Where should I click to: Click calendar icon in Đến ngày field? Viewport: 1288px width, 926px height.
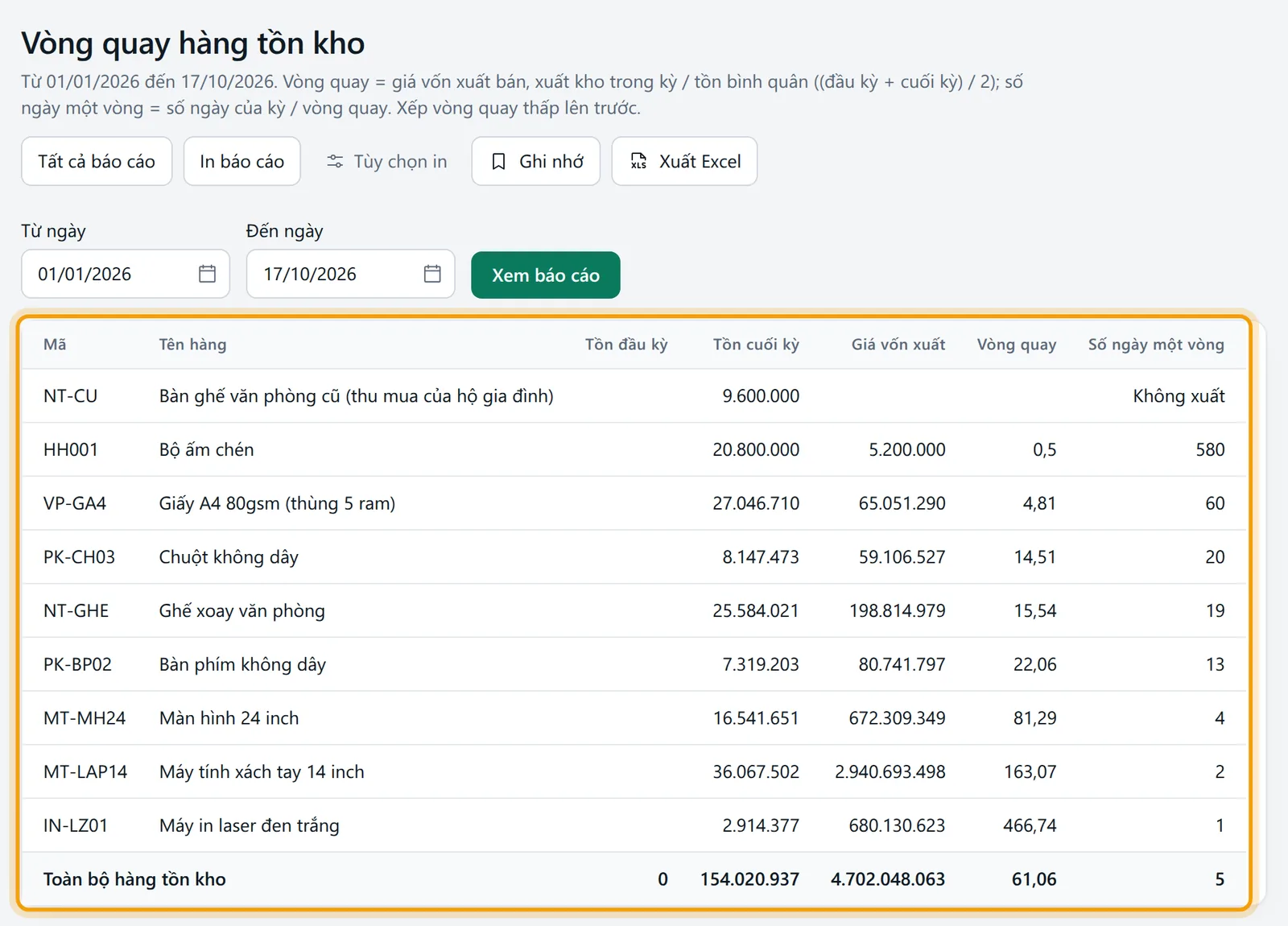pos(432,274)
